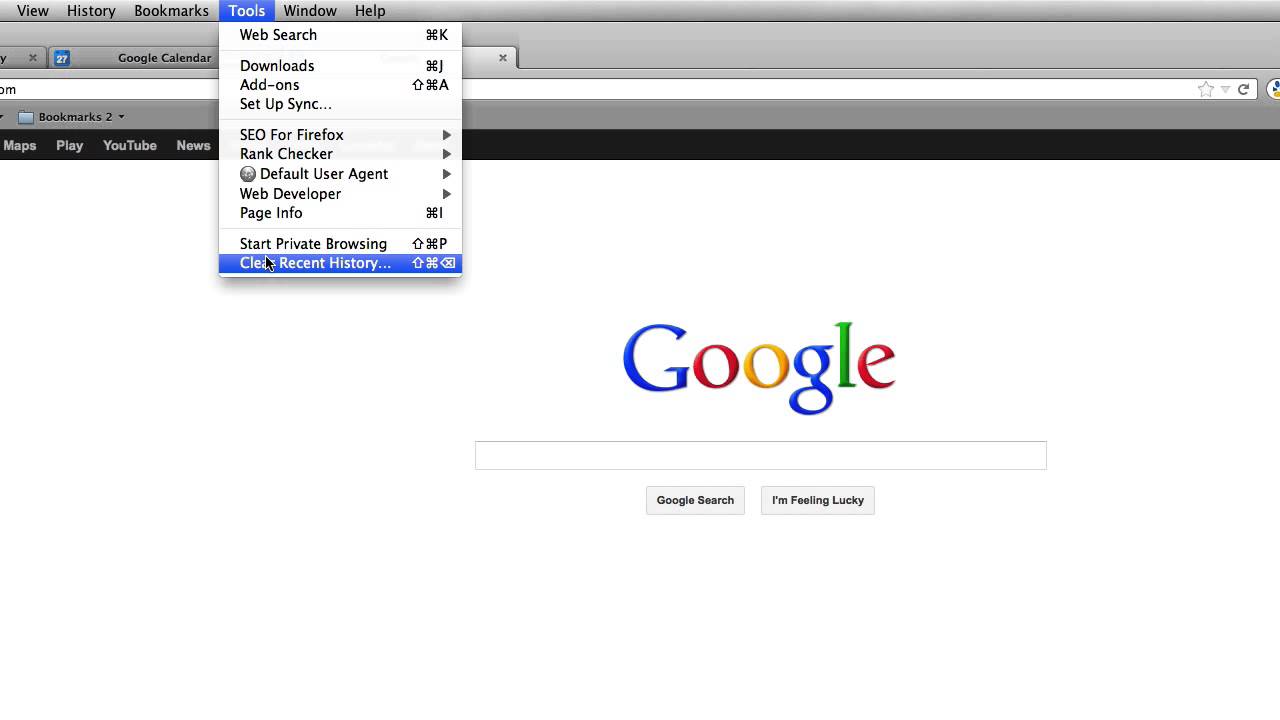Image resolution: width=1280 pixels, height=720 pixels.
Task: Expand the Rank Checker submenu
Action: pyautogui.click(x=340, y=154)
